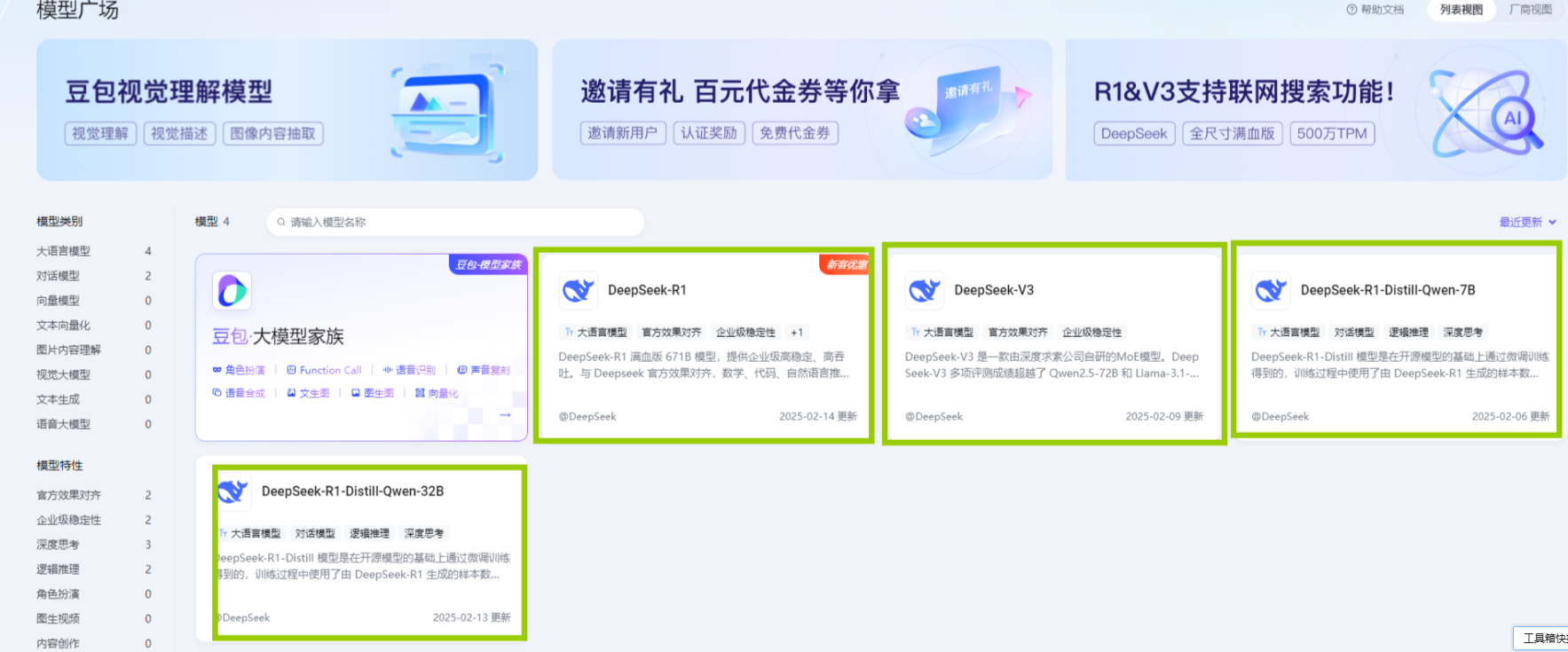Click the 免费代金券 banner tag
This screenshot has width=1568, height=652.
[795, 133]
